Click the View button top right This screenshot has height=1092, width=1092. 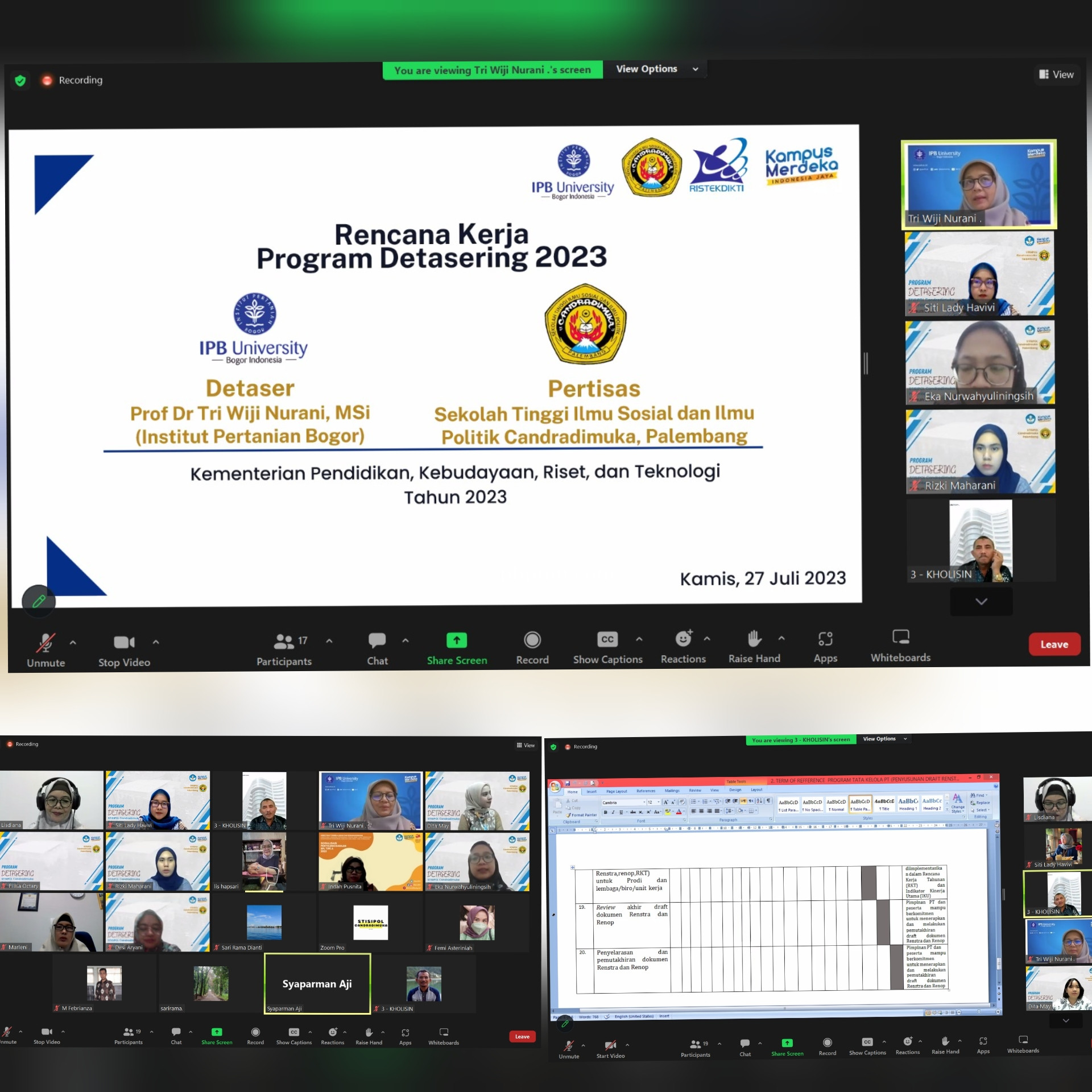coord(1056,75)
